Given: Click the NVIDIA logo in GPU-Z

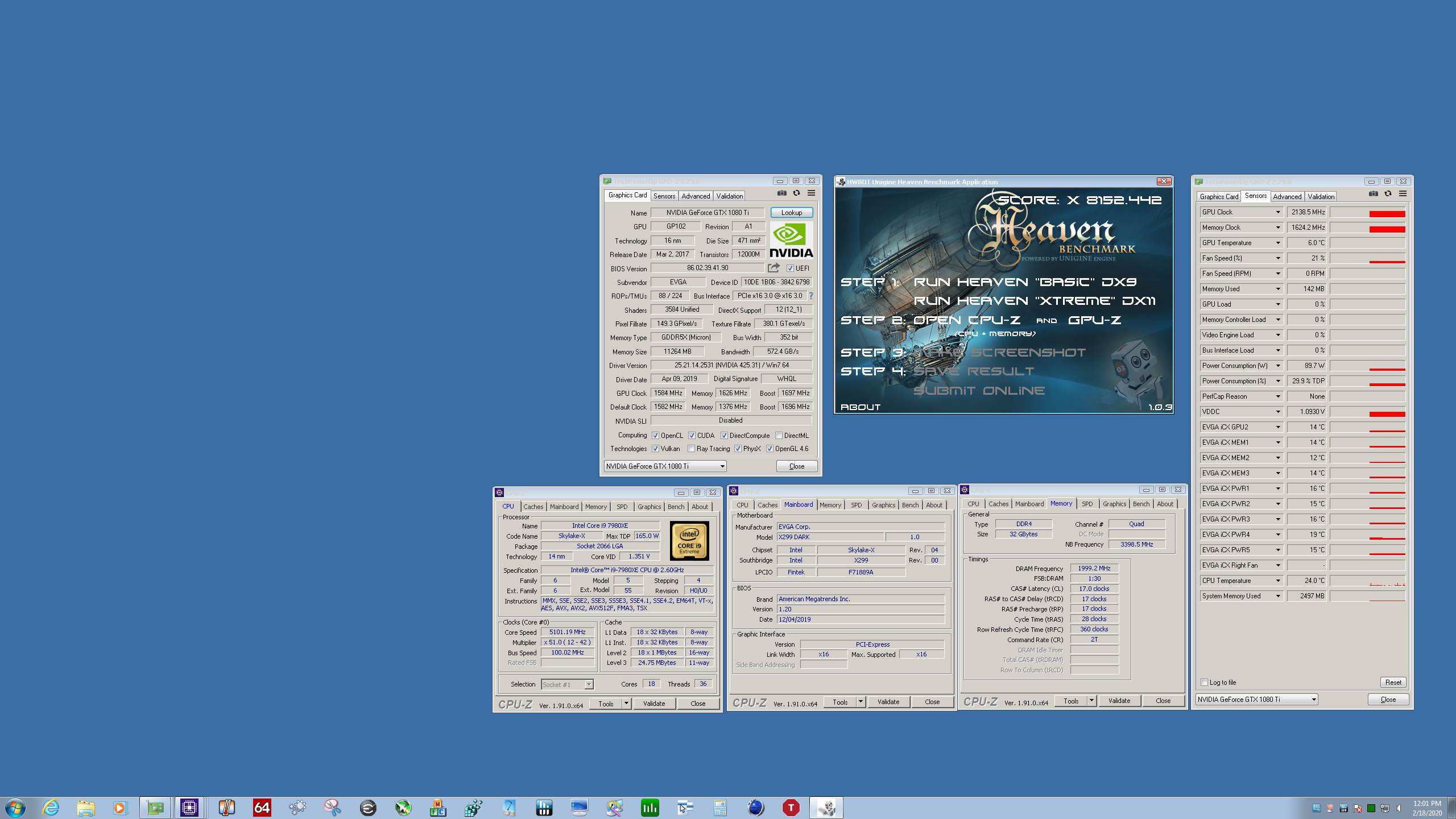Looking at the screenshot, I should pyautogui.click(x=791, y=241).
